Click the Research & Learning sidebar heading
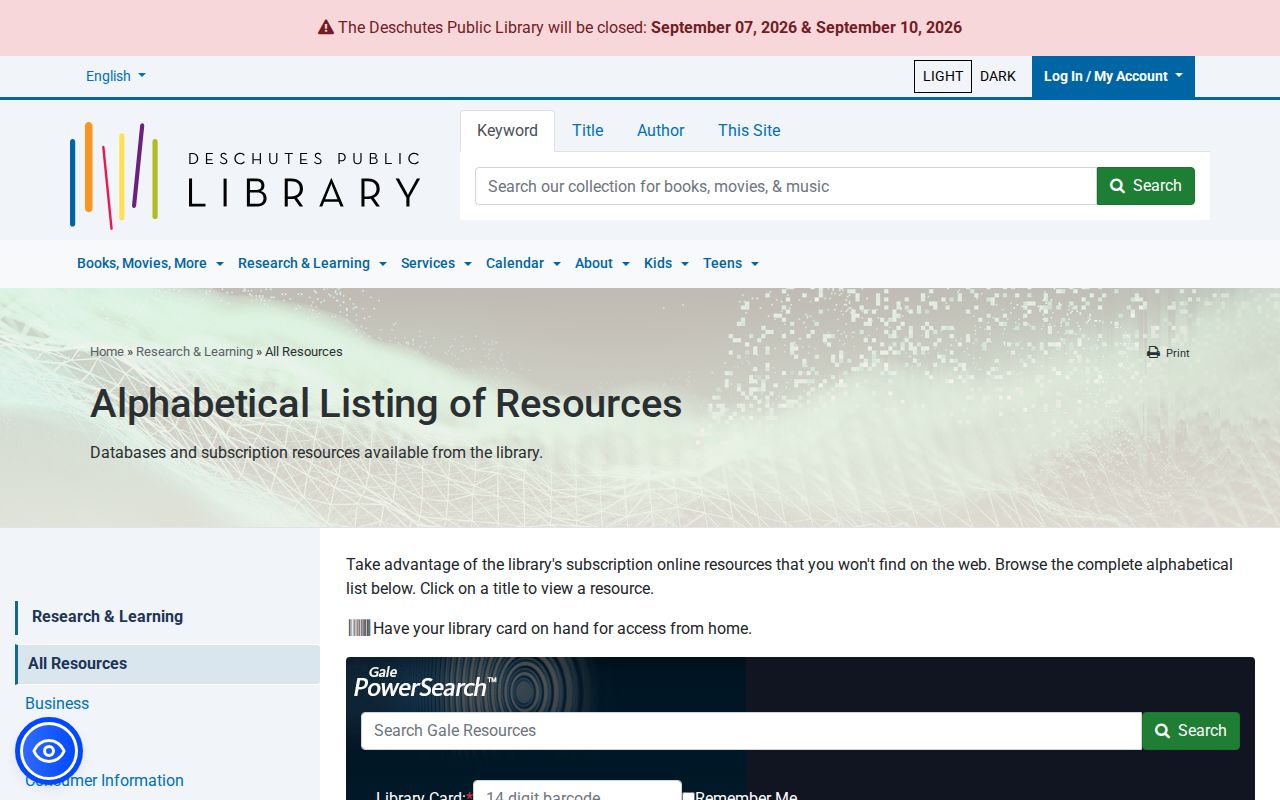 tap(107, 617)
